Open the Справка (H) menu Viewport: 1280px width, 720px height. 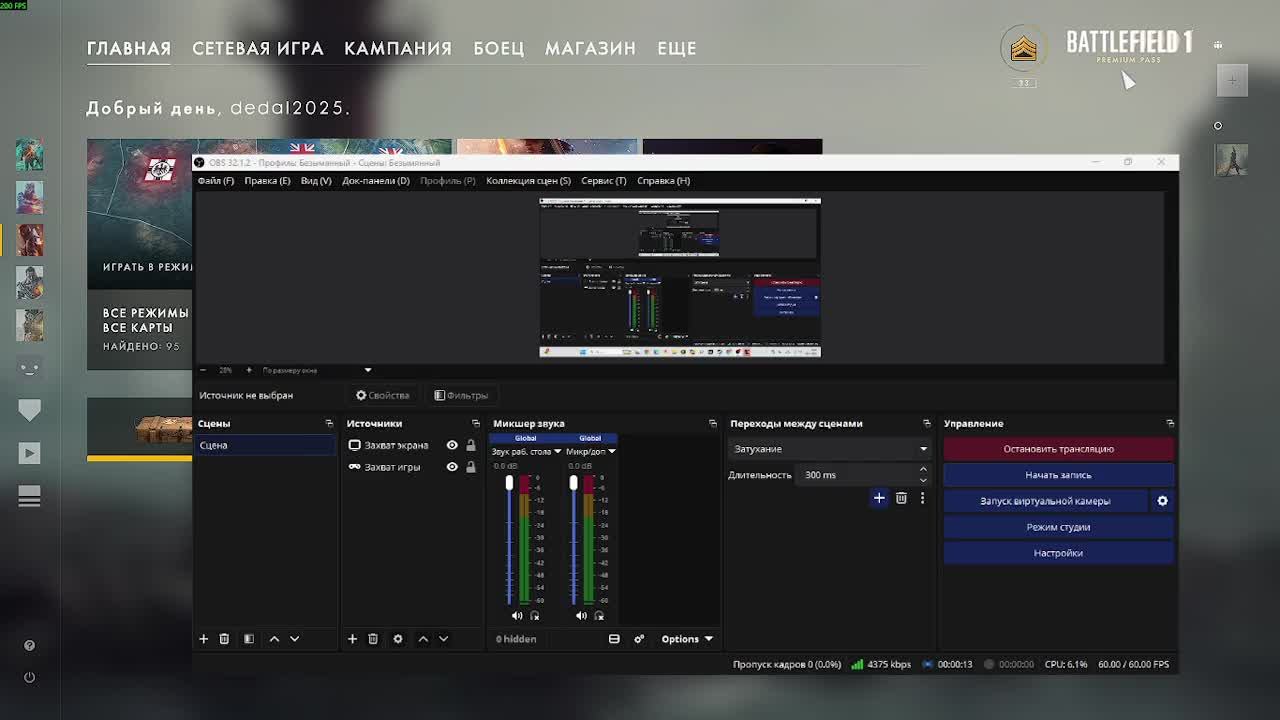pyautogui.click(x=664, y=181)
